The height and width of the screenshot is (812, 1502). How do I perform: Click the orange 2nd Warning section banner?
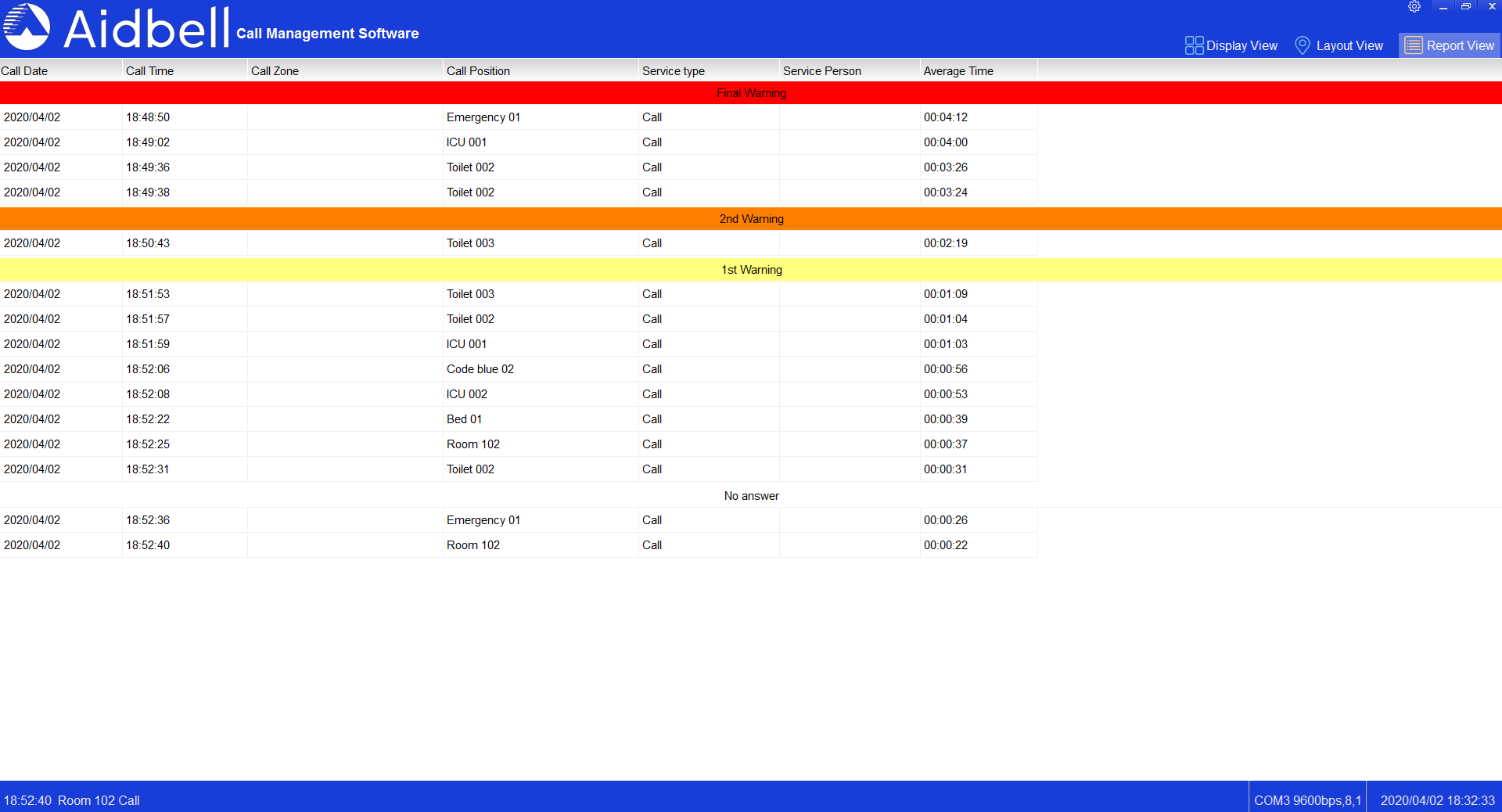click(751, 219)
